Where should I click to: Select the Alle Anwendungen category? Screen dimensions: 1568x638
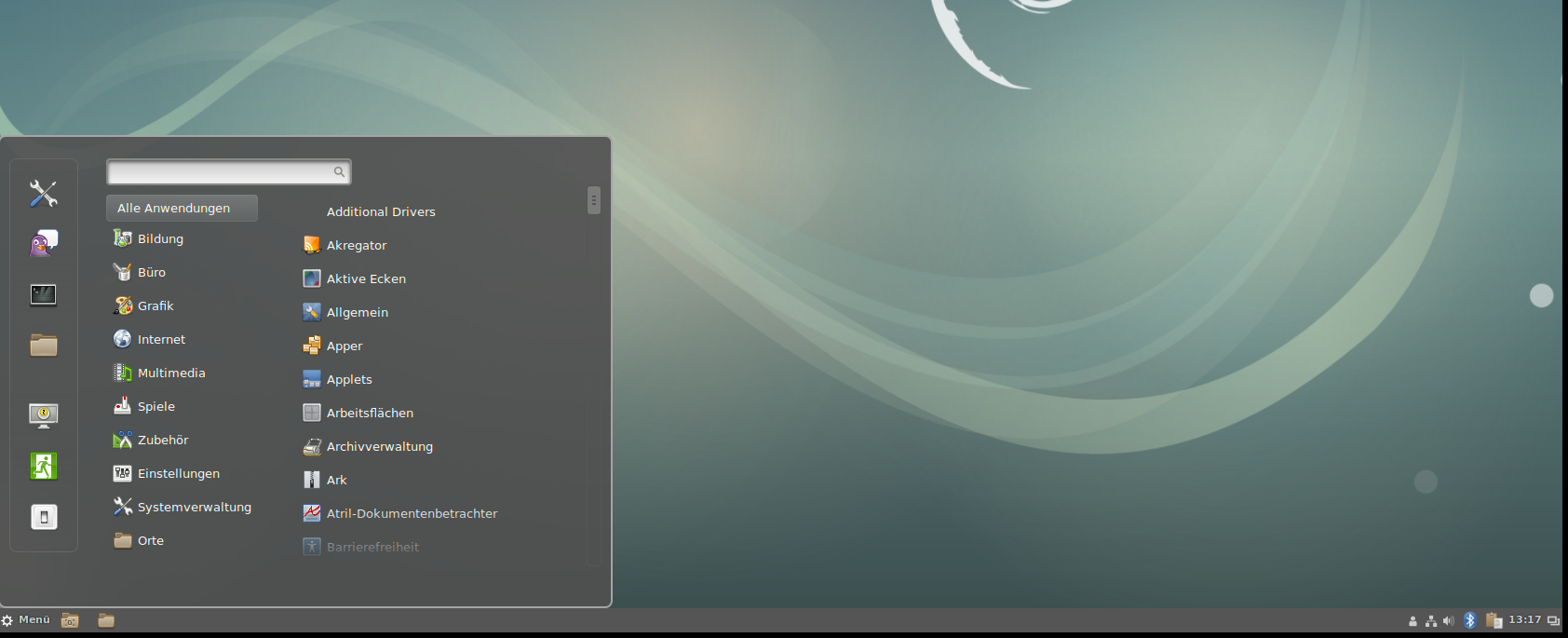click(x=182, y=209)
